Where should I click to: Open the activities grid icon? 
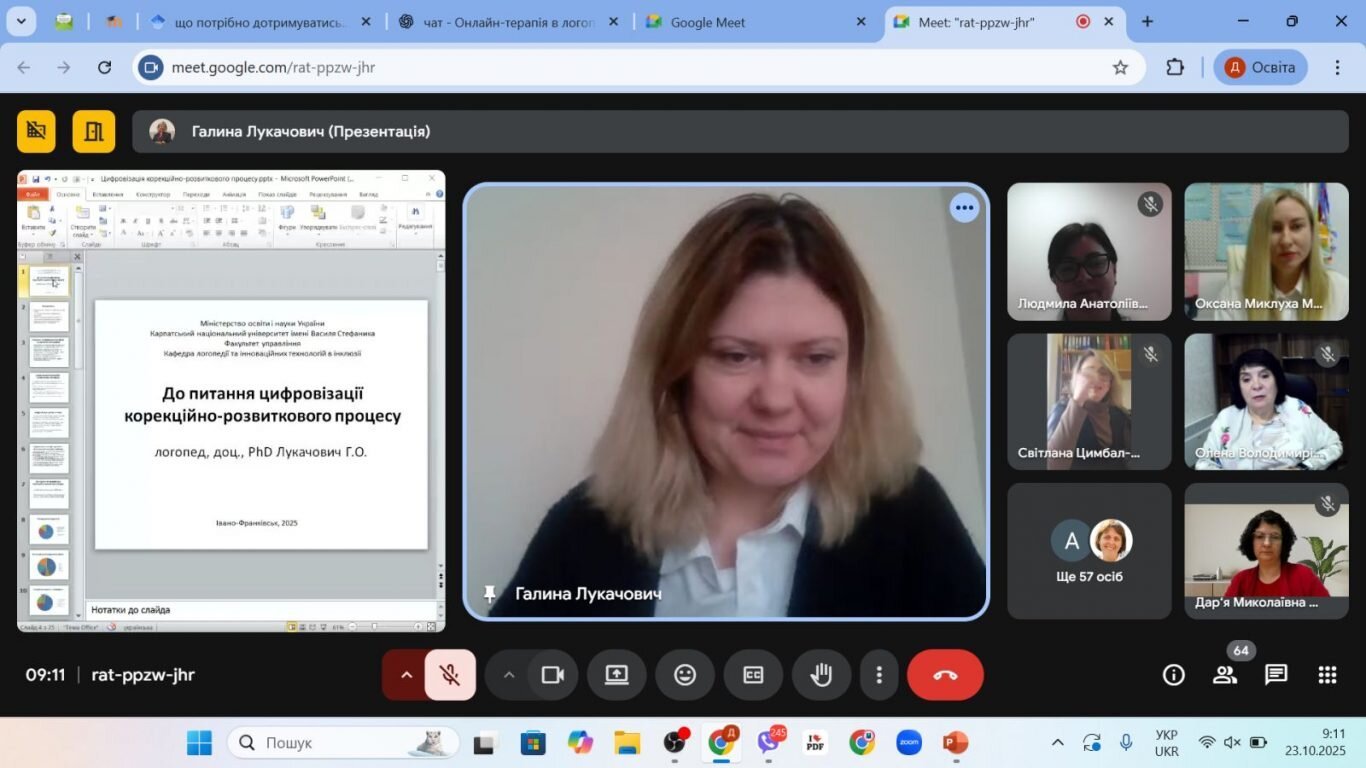pos(1327,675)
